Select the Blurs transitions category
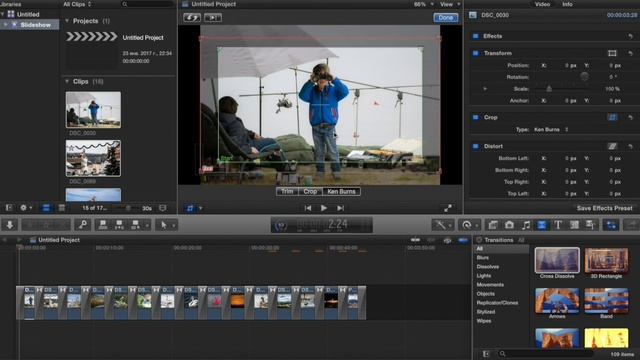640x360 pixels. click(x=482, y=258)
